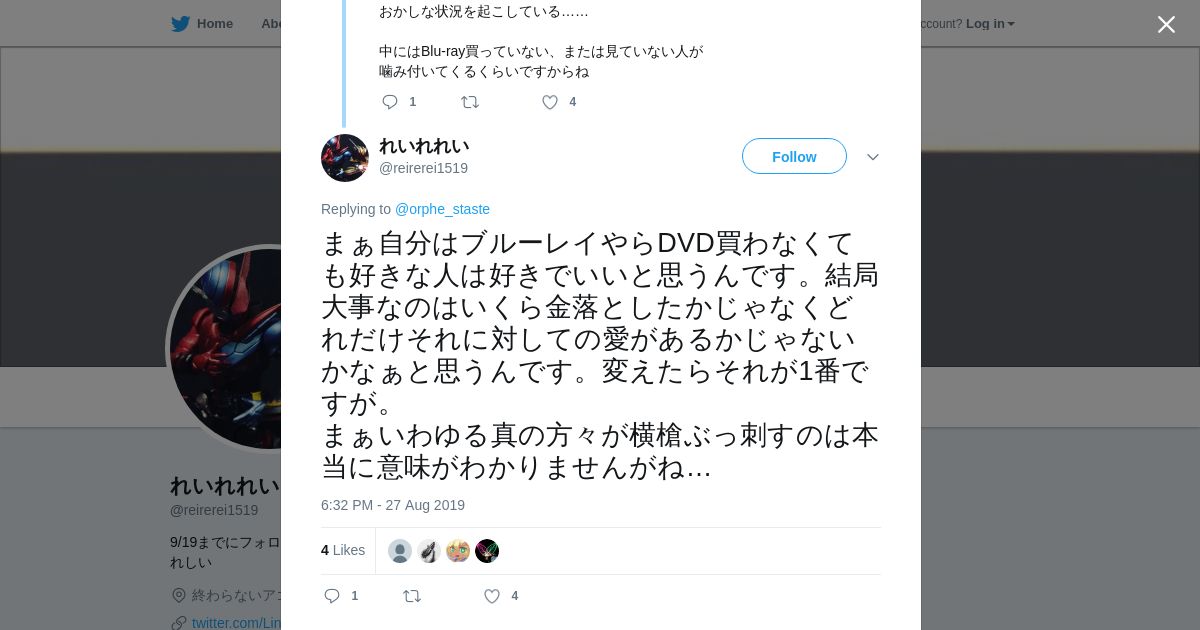The height and width of the screenshot is (630, 1200).
Task: Click the last liker's dark avatar
Action: [x=487, y=551]
